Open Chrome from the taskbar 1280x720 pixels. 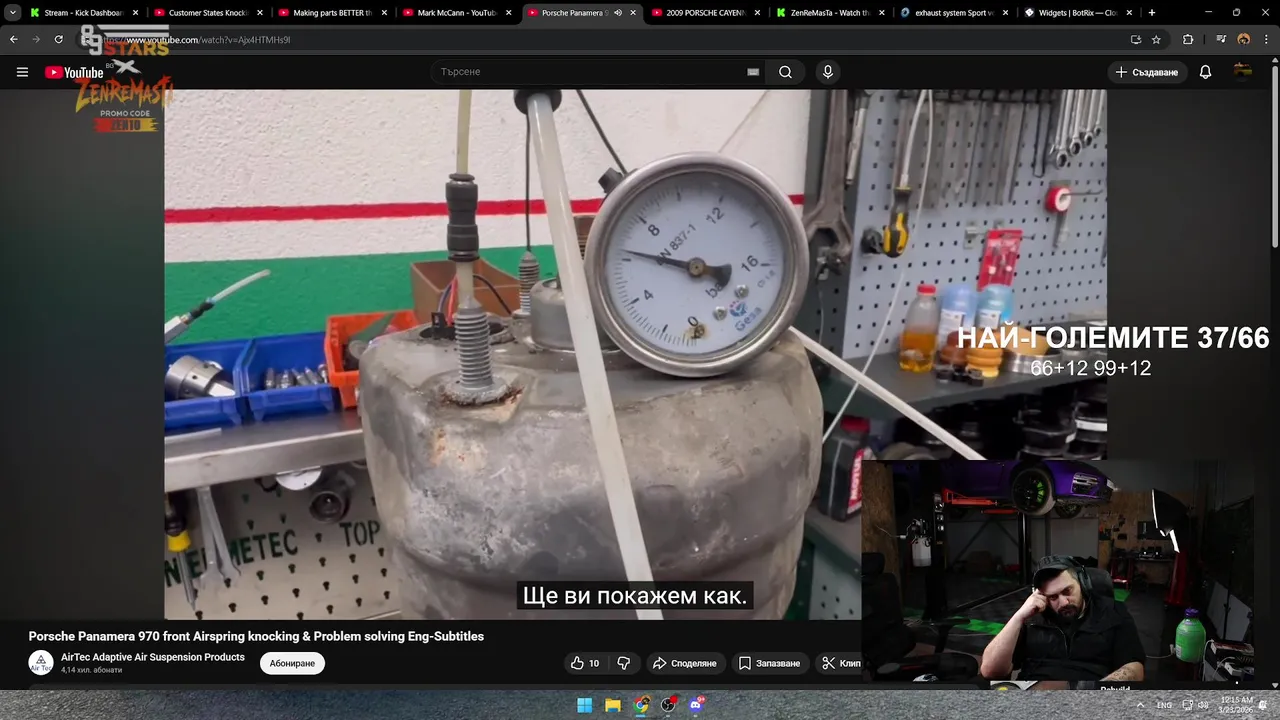(641, 705)
